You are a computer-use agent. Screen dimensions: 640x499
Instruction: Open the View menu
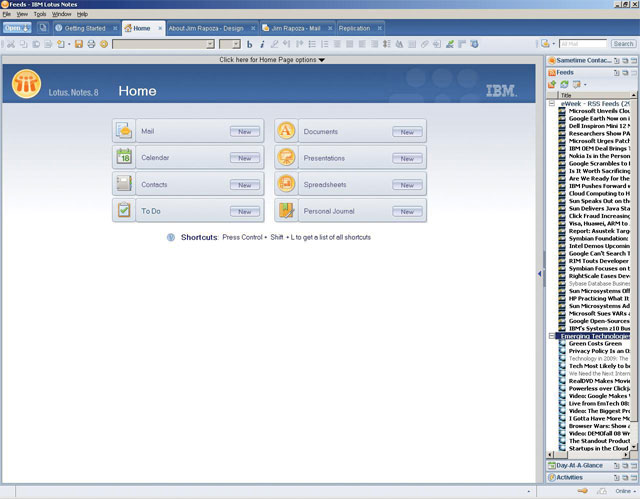[22, 14]
